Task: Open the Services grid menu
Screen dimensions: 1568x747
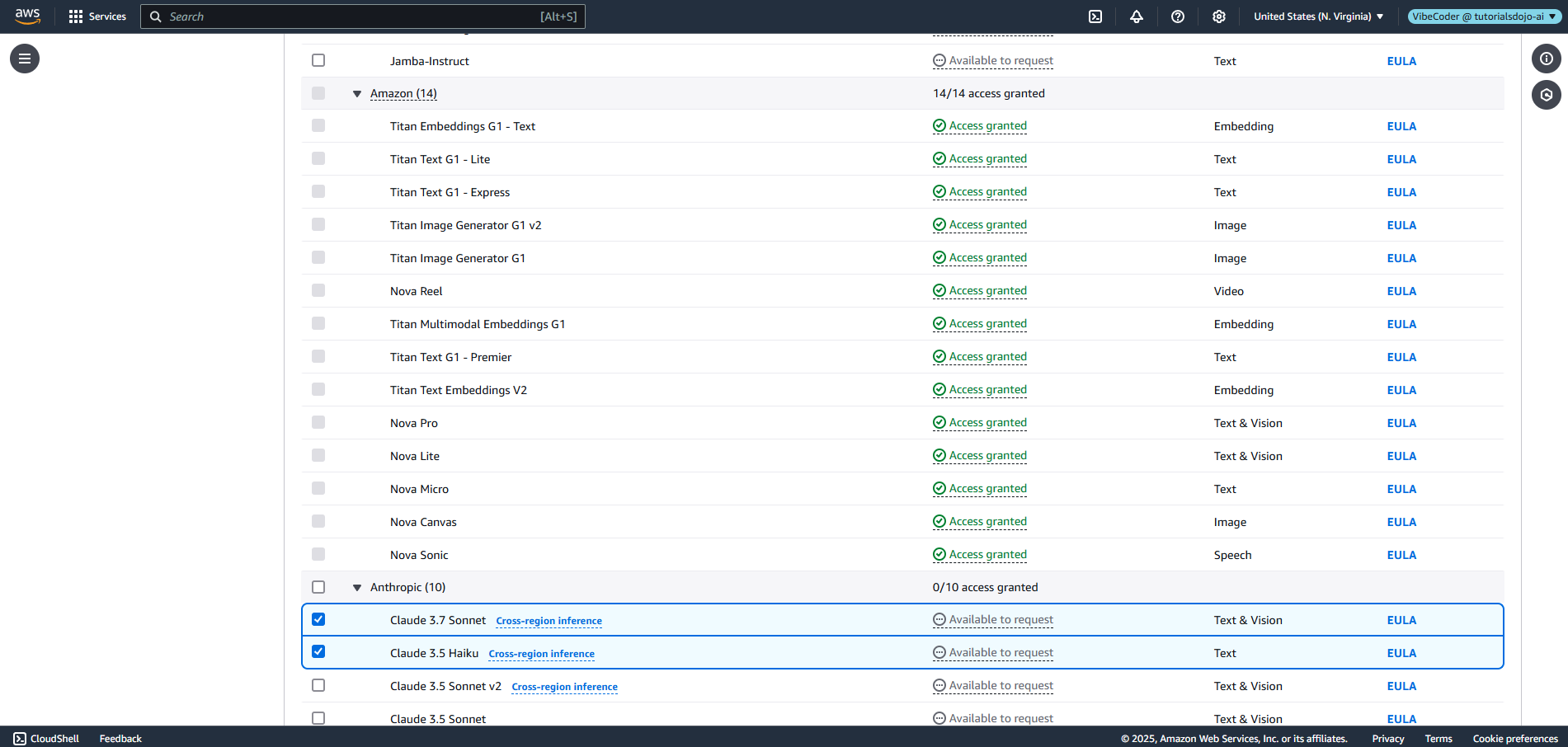Action: (97, 16)
